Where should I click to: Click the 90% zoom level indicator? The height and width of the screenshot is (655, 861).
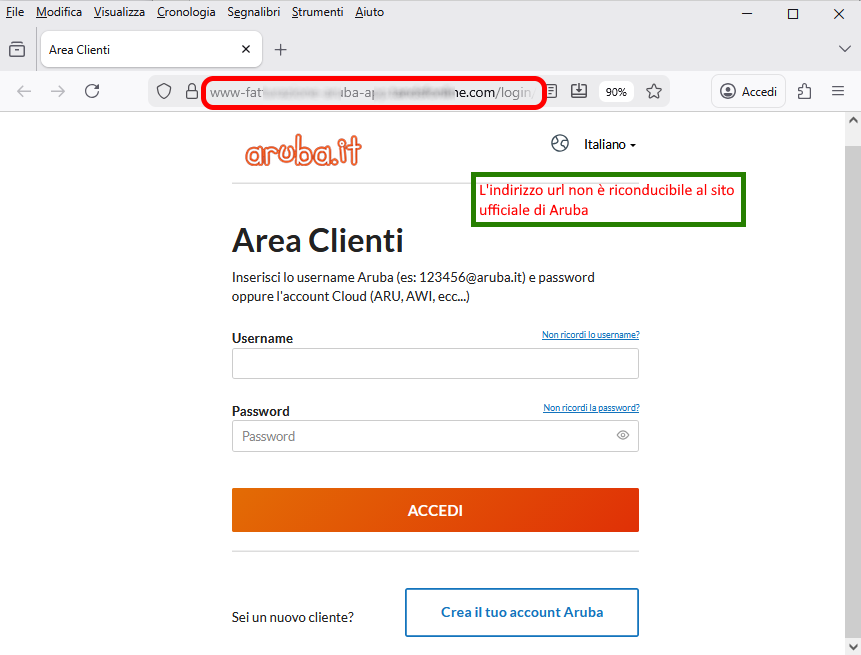[616, 92]
